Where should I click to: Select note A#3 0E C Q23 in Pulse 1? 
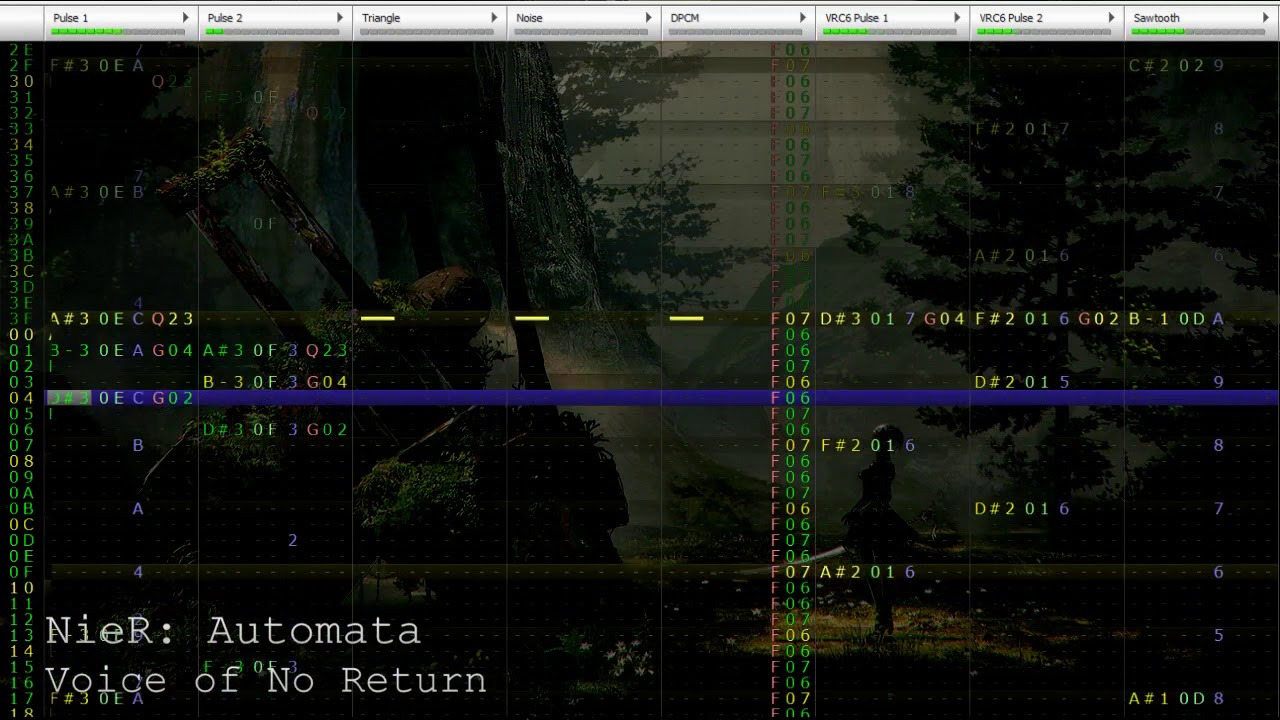121,319
